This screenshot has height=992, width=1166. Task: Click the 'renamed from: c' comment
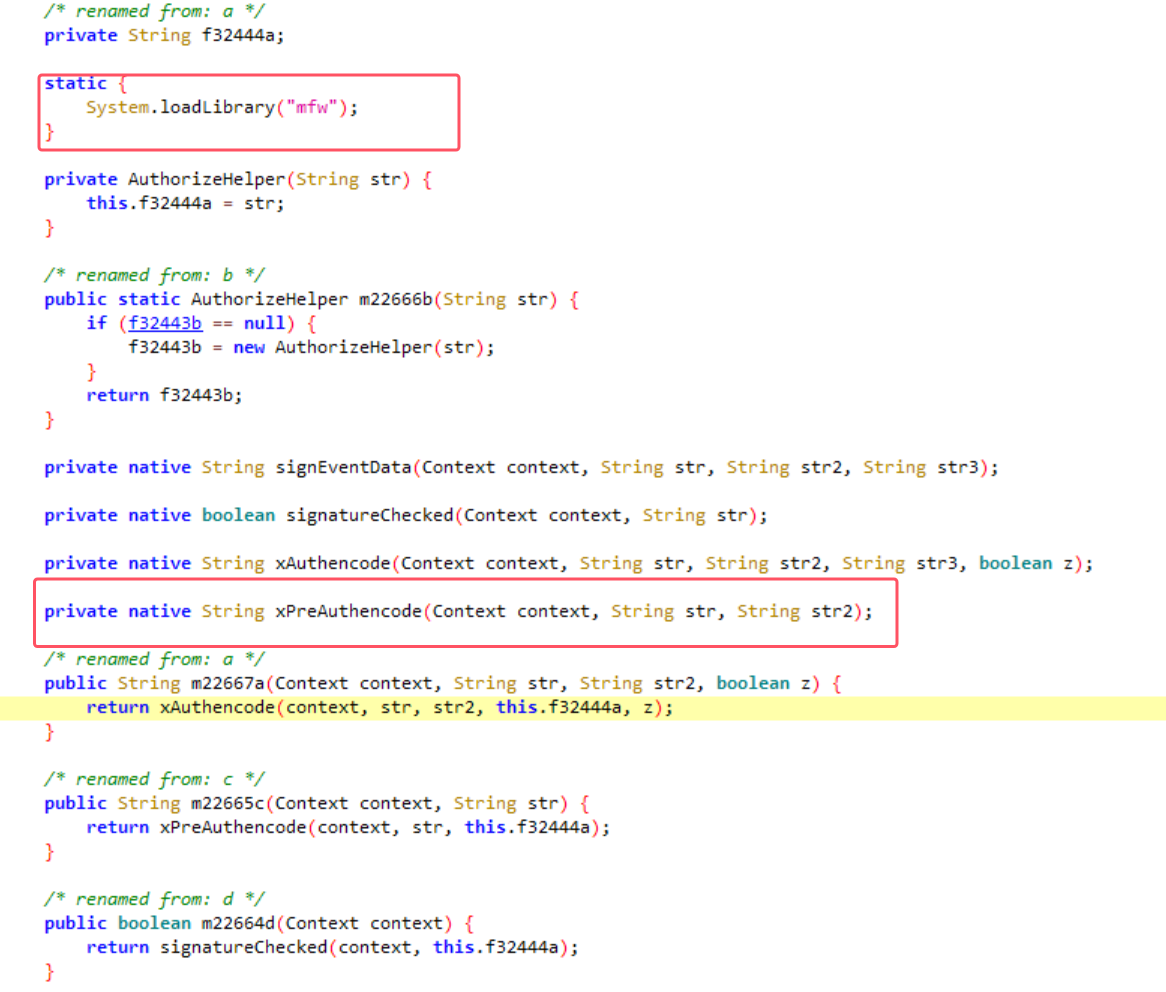coord(154,779)
